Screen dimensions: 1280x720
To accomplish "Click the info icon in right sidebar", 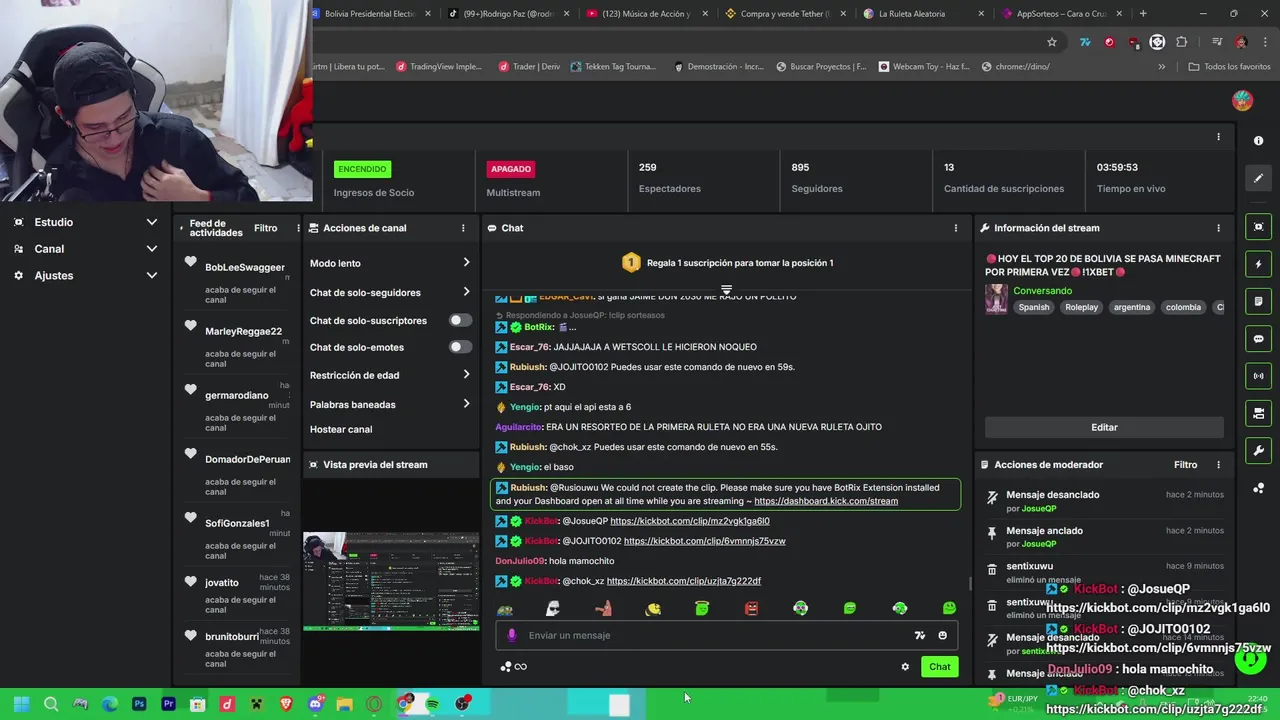I will pos(1259,141).
